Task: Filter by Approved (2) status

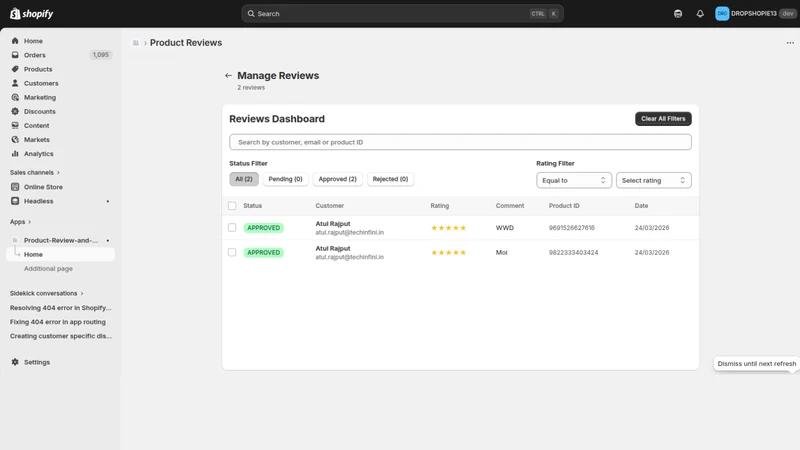Action: 337,179
